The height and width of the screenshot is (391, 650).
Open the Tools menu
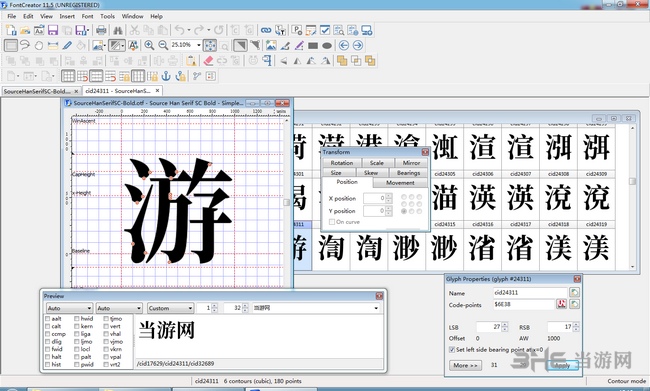107,16
